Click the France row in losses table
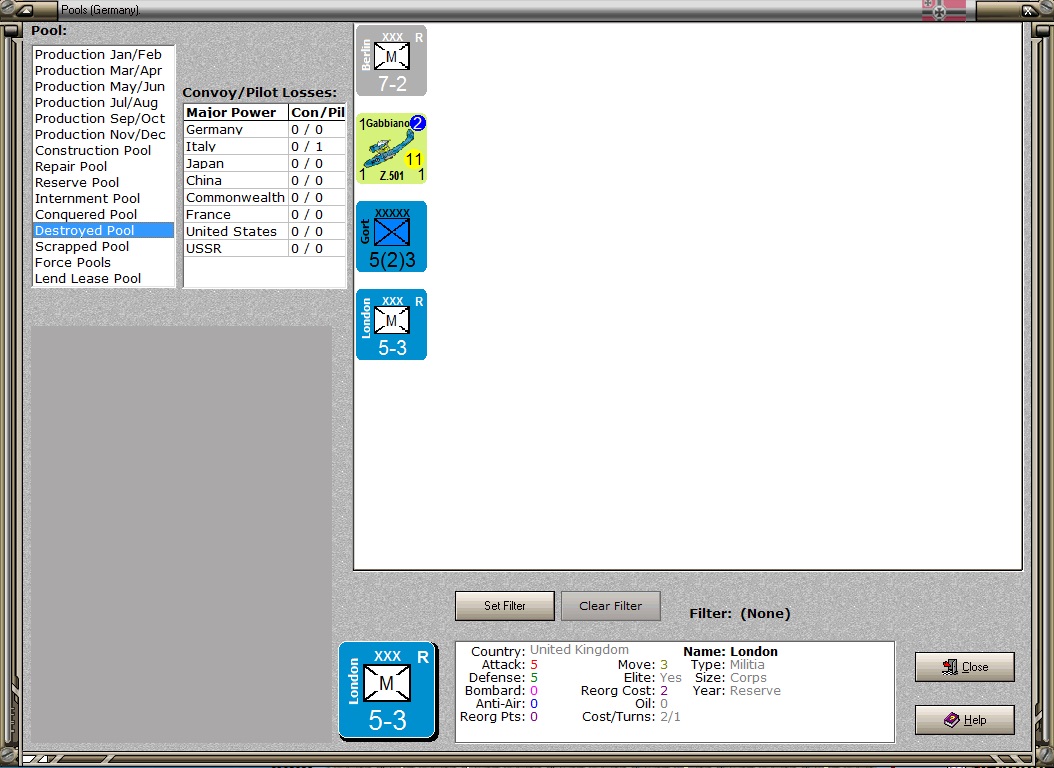This screenshot has width=1054, height=768. pos(265,214)
